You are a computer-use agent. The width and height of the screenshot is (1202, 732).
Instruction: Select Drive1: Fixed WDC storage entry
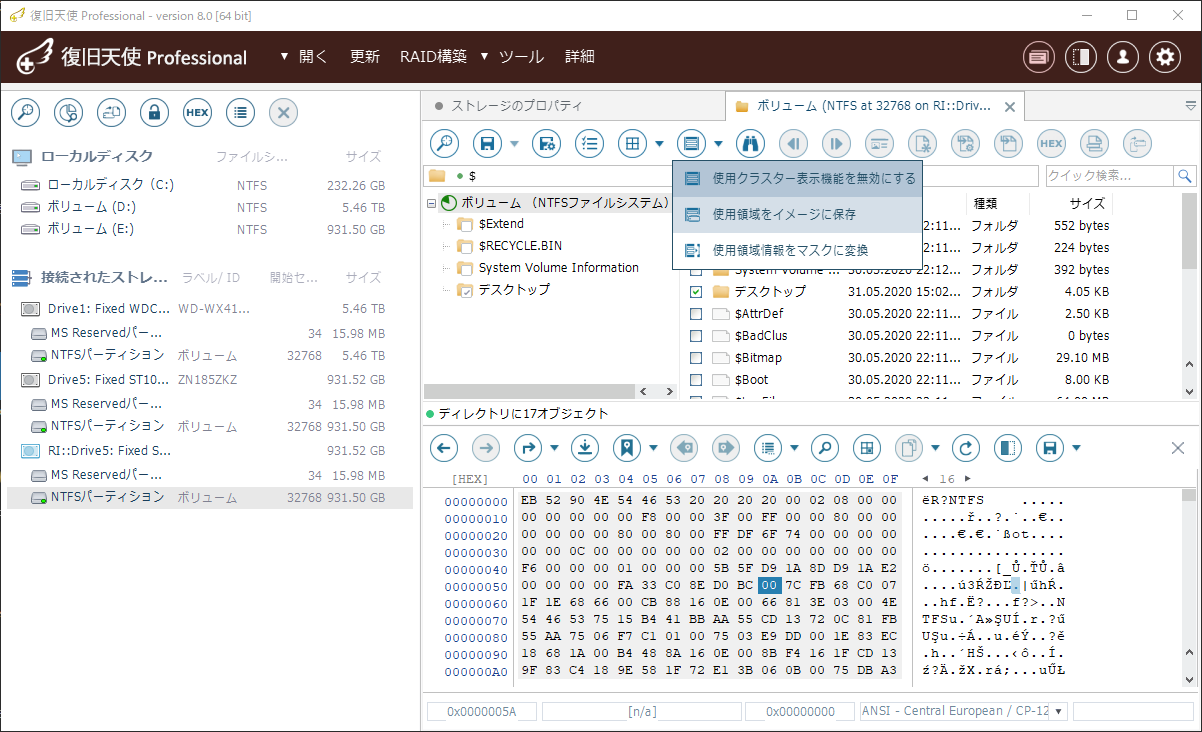(x=210, y=309)
